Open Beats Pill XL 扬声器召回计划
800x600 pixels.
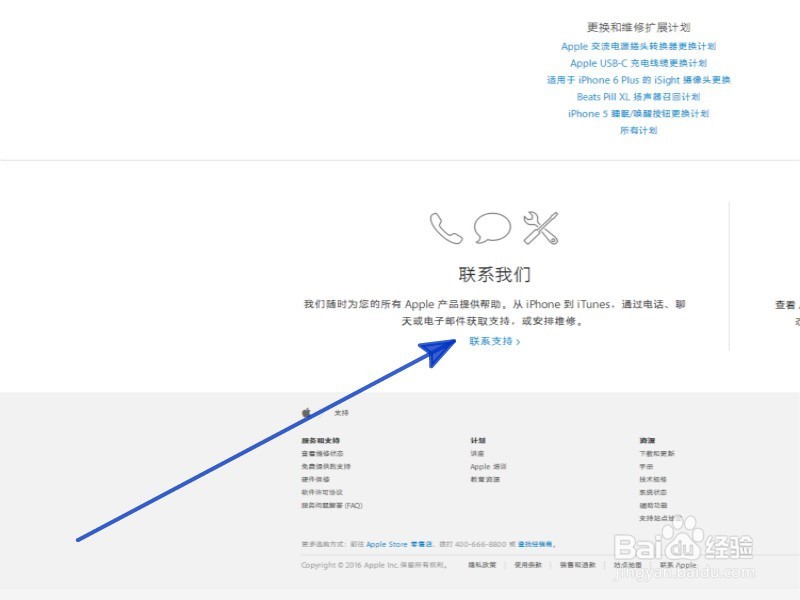point(637,96)
